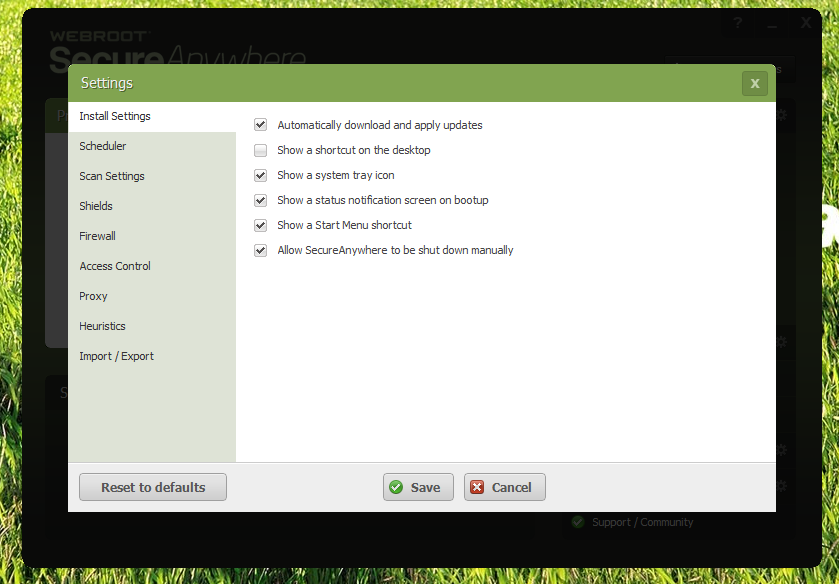Click 'Allow SecureAnywhere to be shut down manually' text
The image size is (839, 584).
395,250
